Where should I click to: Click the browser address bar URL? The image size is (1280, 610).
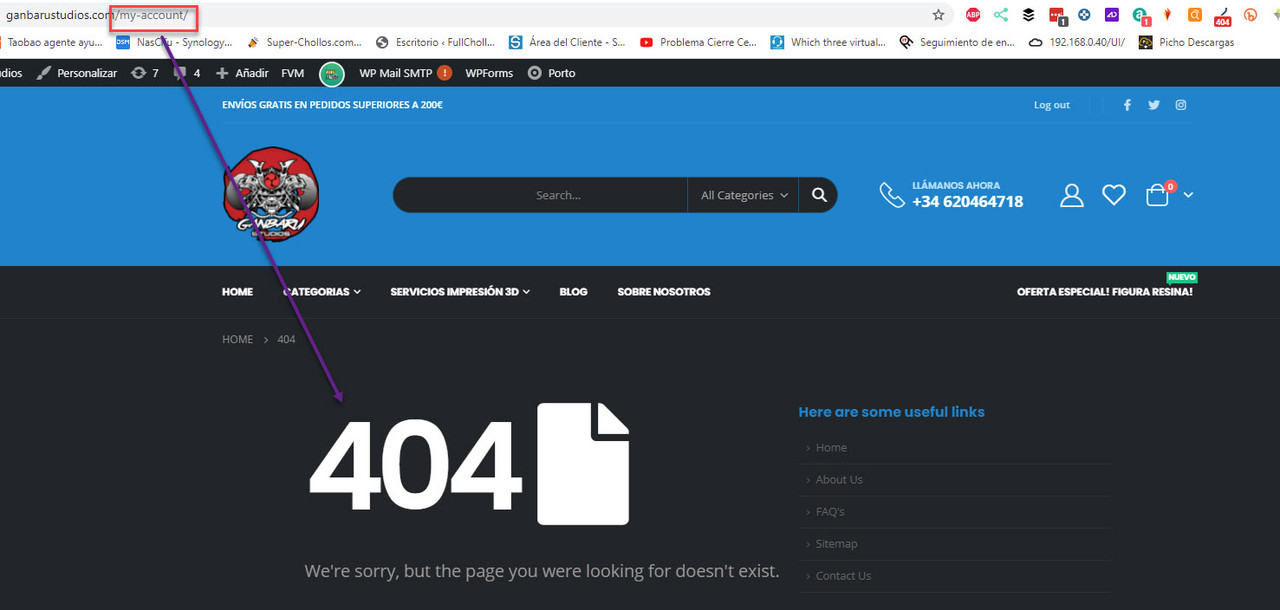click(x=96, y=15)
